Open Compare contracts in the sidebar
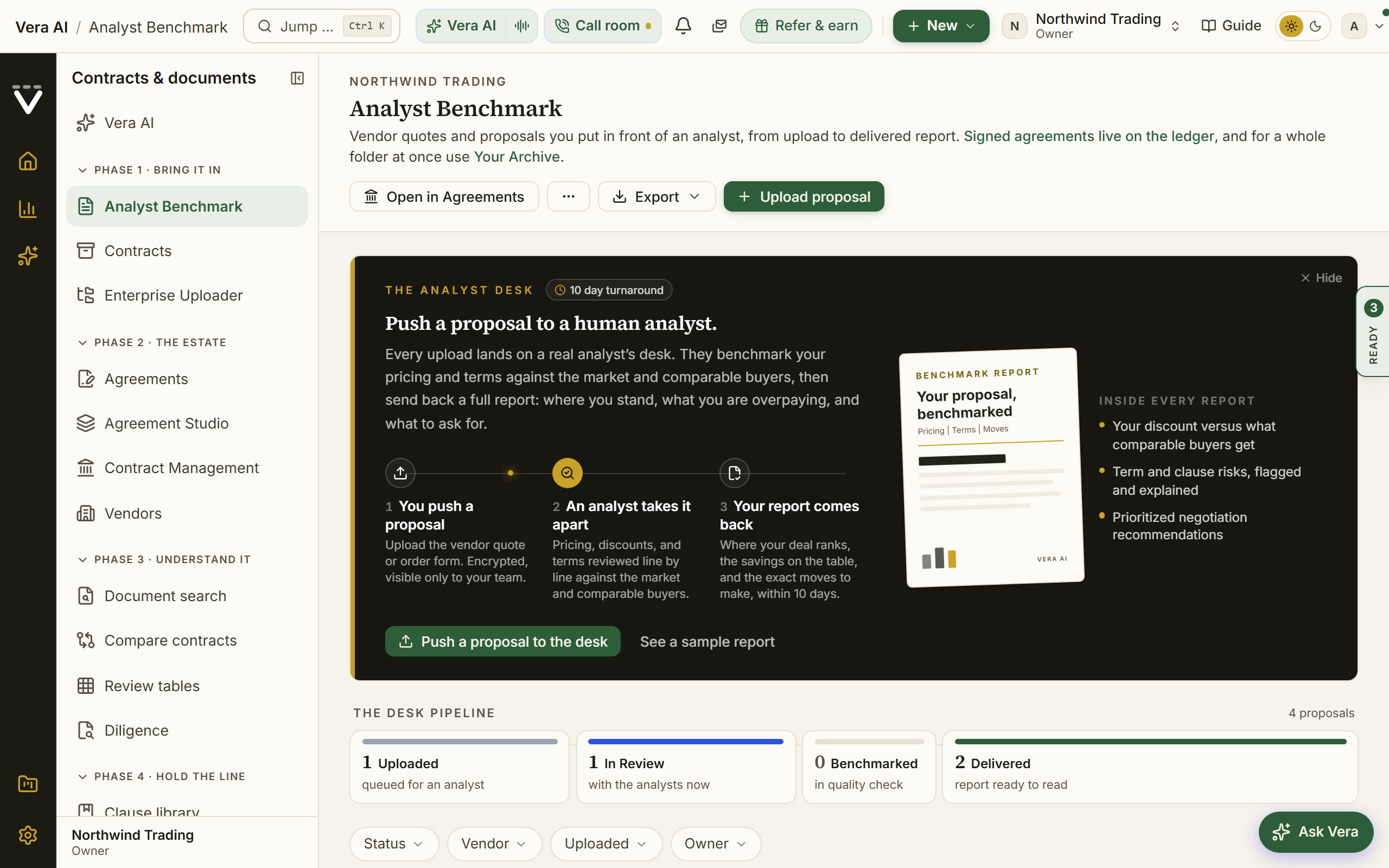The image size is (1389, 868). [187, 640]
